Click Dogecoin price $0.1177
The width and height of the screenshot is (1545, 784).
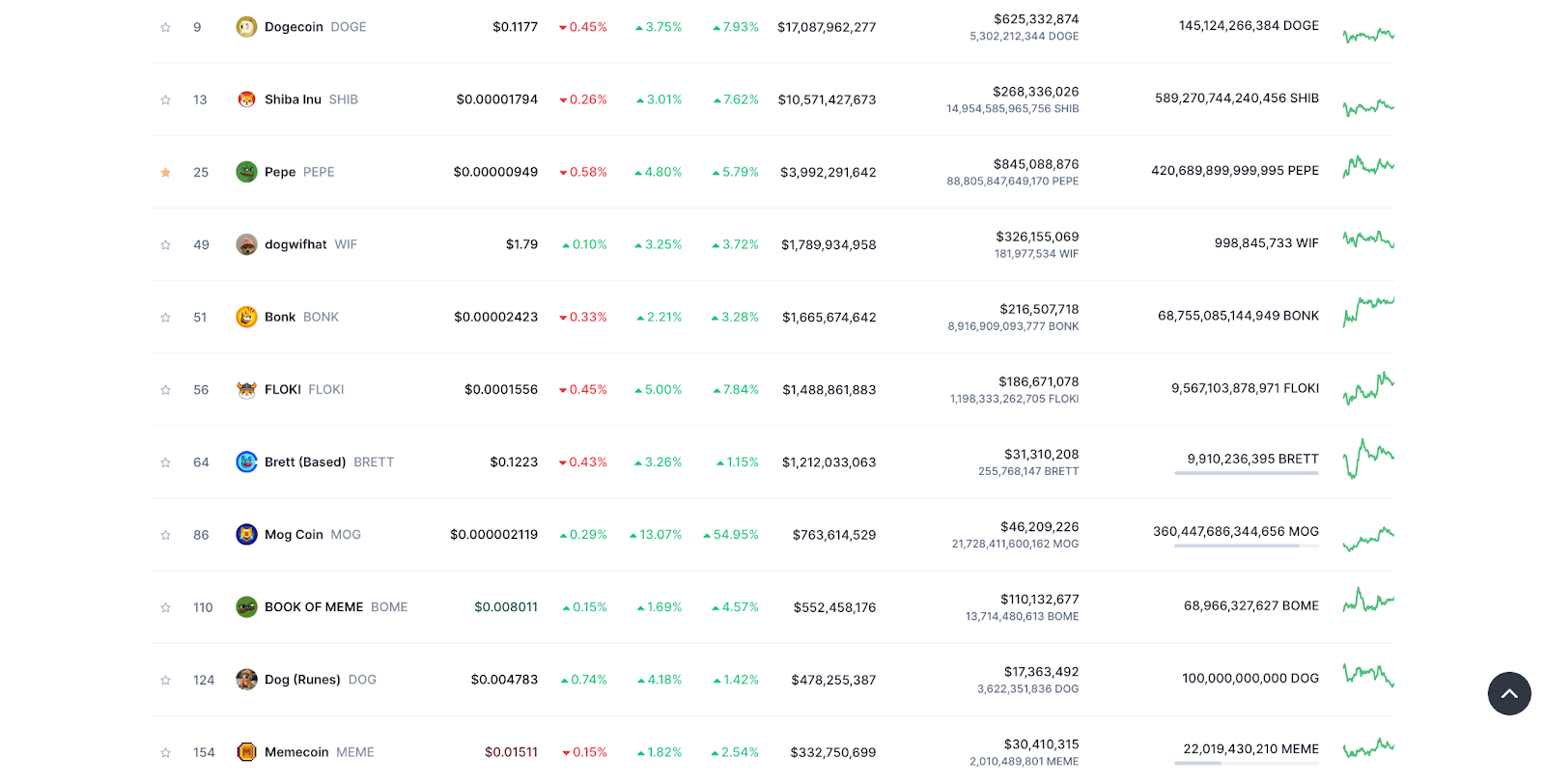[x=515, y=27]
